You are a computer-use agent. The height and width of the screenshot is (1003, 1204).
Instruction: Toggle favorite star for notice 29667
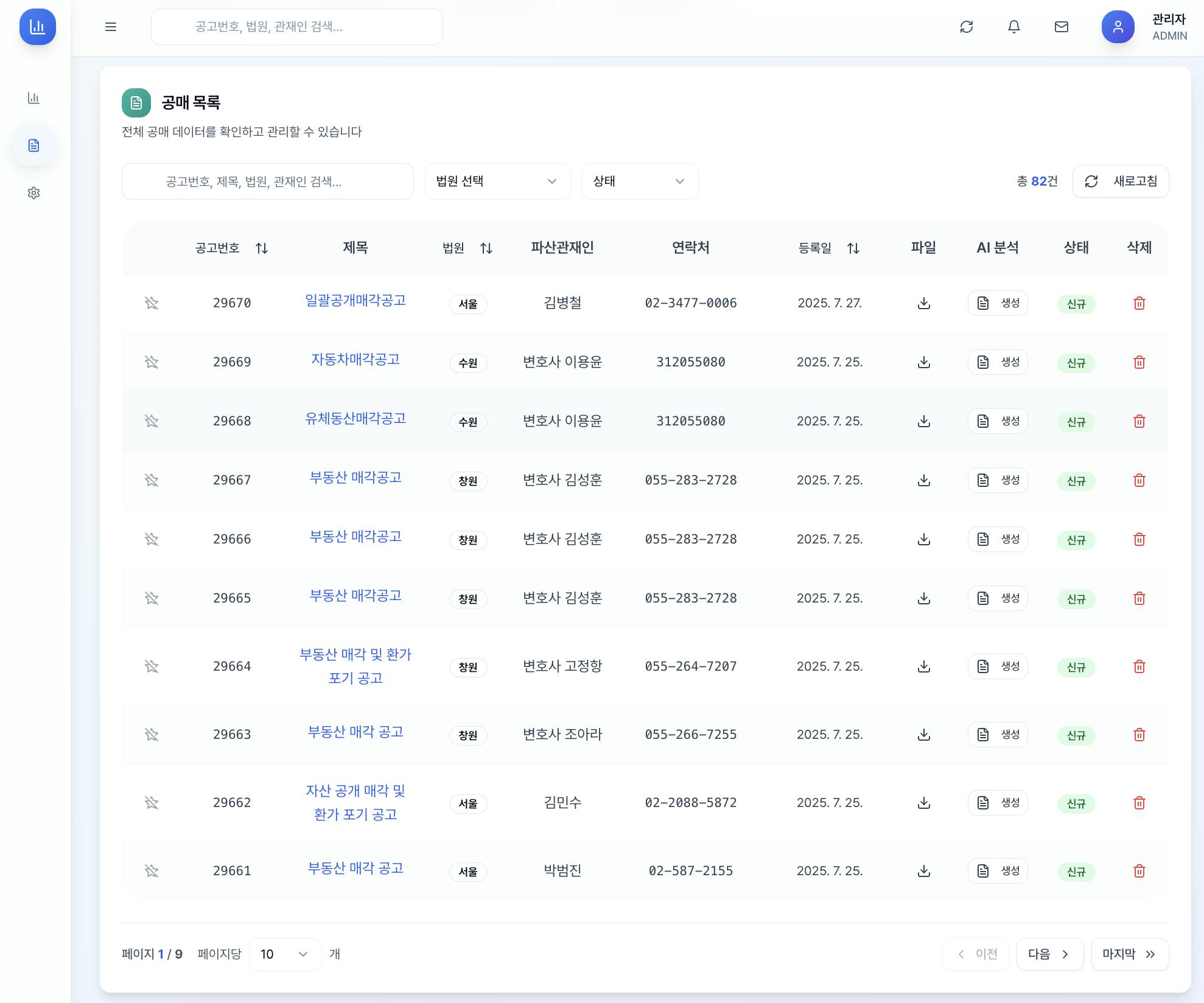[152, 480]
